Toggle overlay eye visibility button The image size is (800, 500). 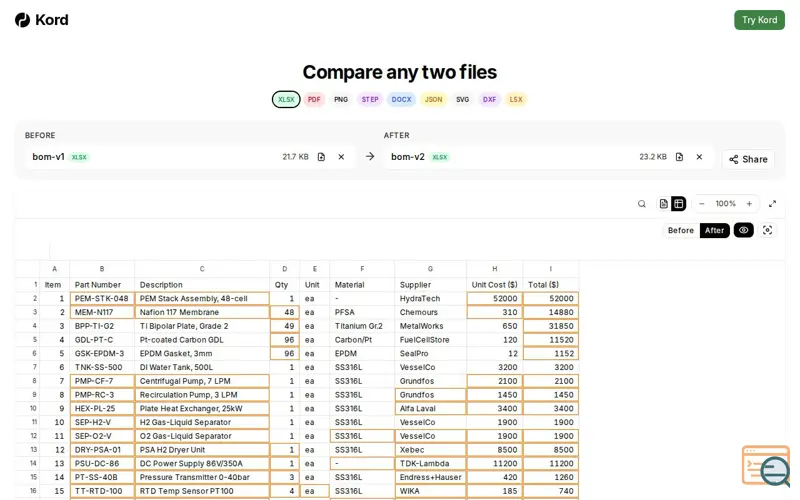tap(743, 230)
